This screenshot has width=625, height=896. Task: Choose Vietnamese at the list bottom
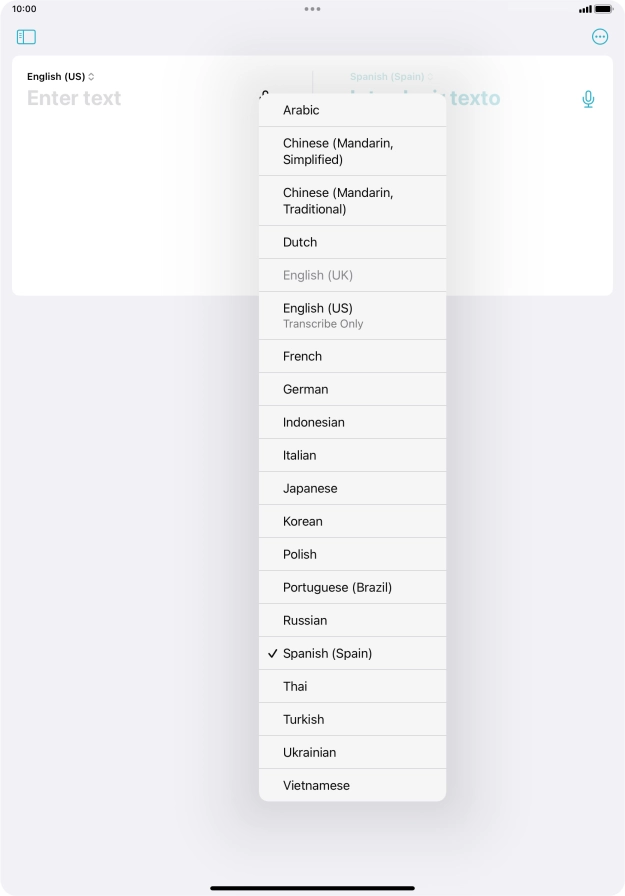(x=352, y=785)
